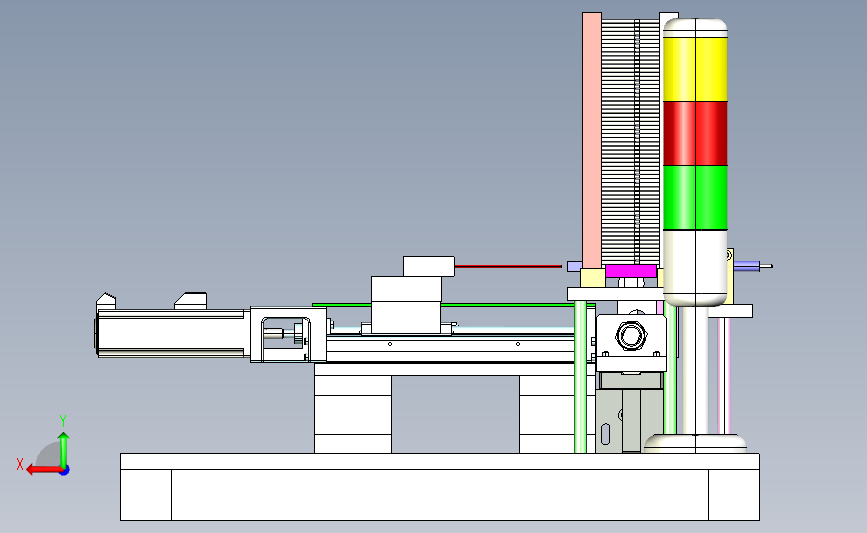Select the white lower body of signal tower
Viewport: 867px width, 533px height.
coord(695,267)
